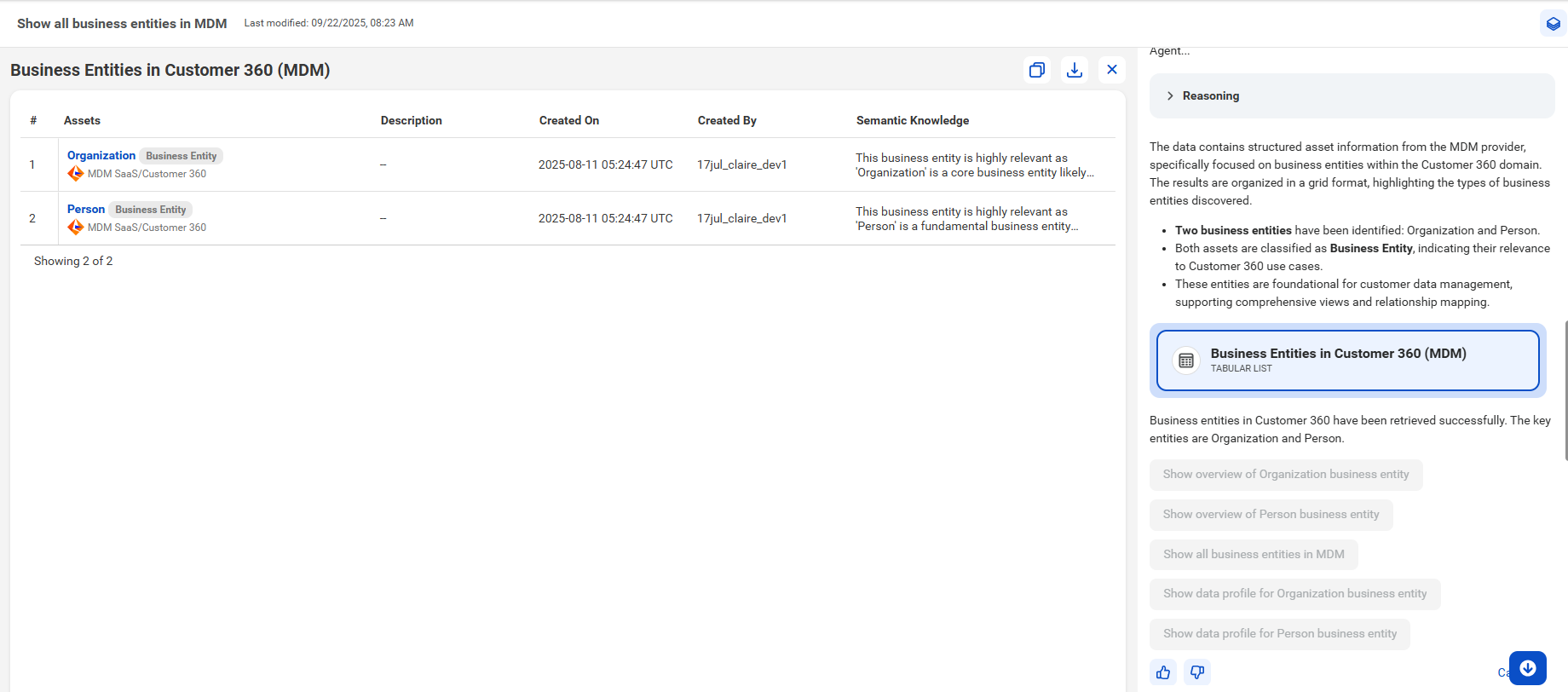The width and height of the screenshot is (1568, 692).
Task: Copy the Business Entities table
Action: (1037, 70)
